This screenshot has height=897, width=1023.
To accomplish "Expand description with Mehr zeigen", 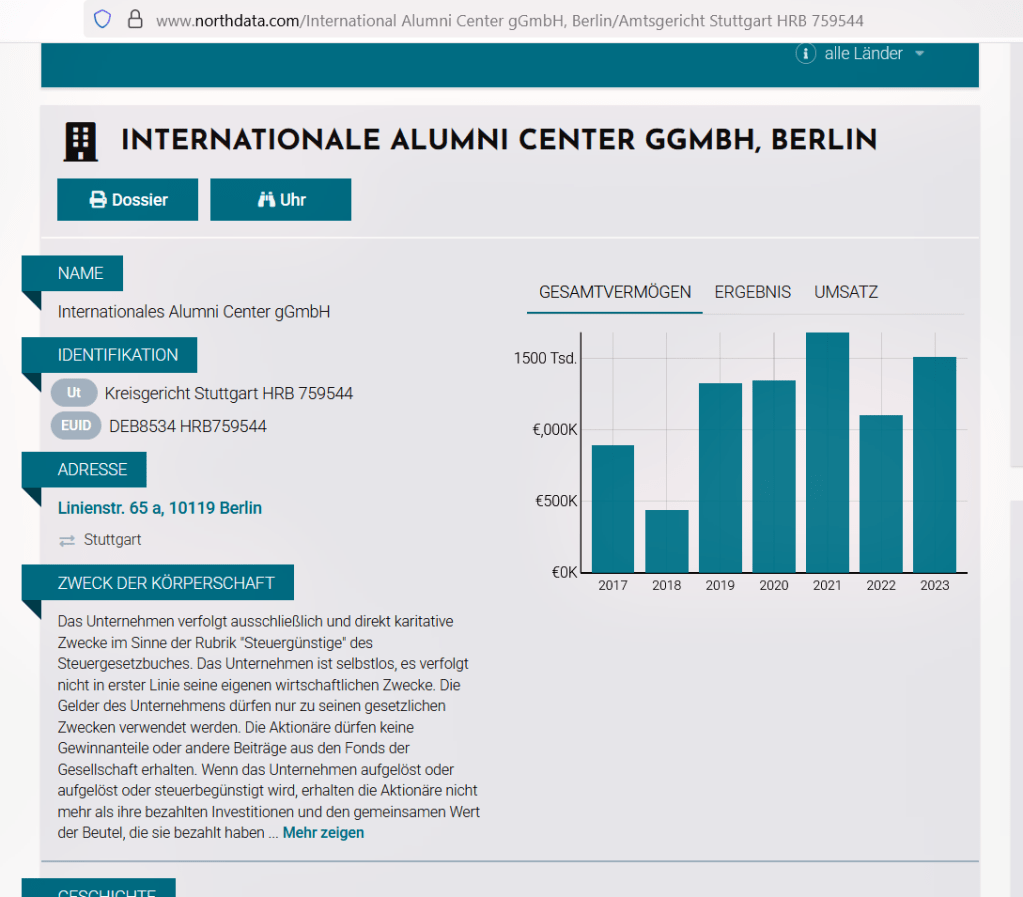I will click(x=323, y=832).
